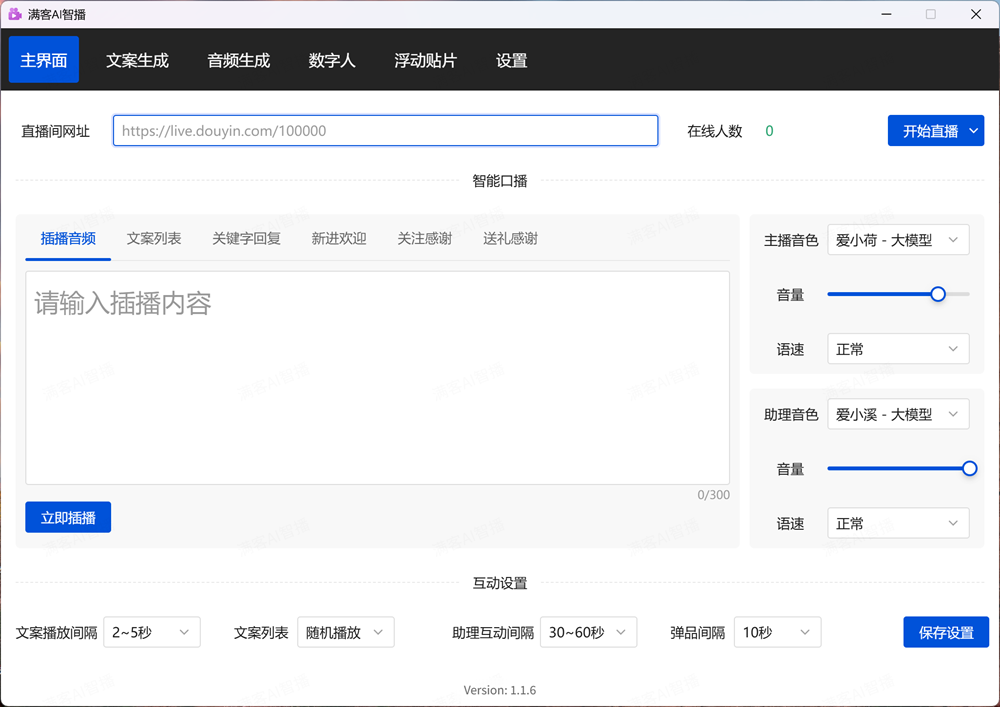Click the 请输入插播内容 text area
This screenshot has width=1000, height=707.
tap(377, 377)
